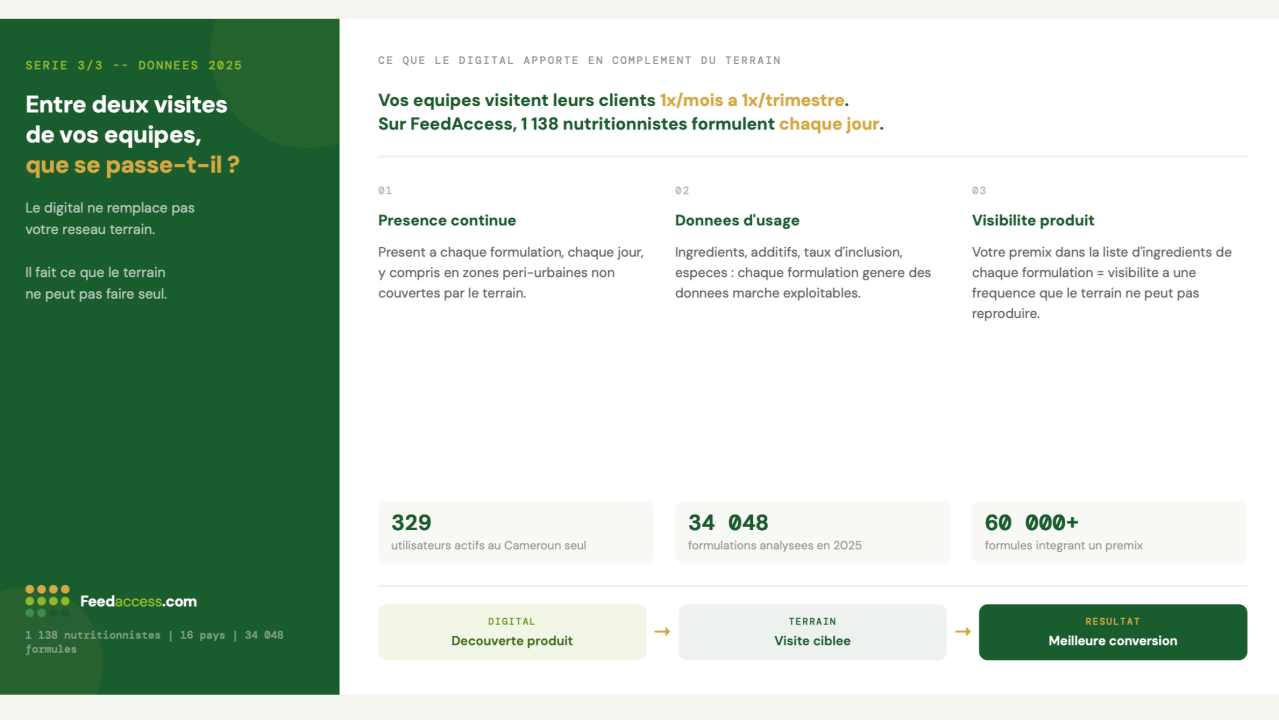Click the numbered label 01 above Presence continue
This screenshot has width=1279, height=720.
pos(384,190)
